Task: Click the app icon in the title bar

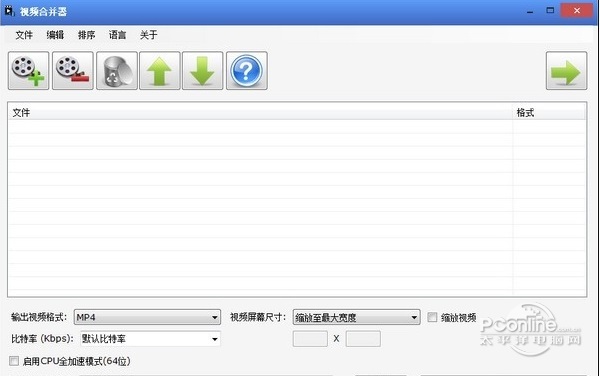Action: (9, 11)
